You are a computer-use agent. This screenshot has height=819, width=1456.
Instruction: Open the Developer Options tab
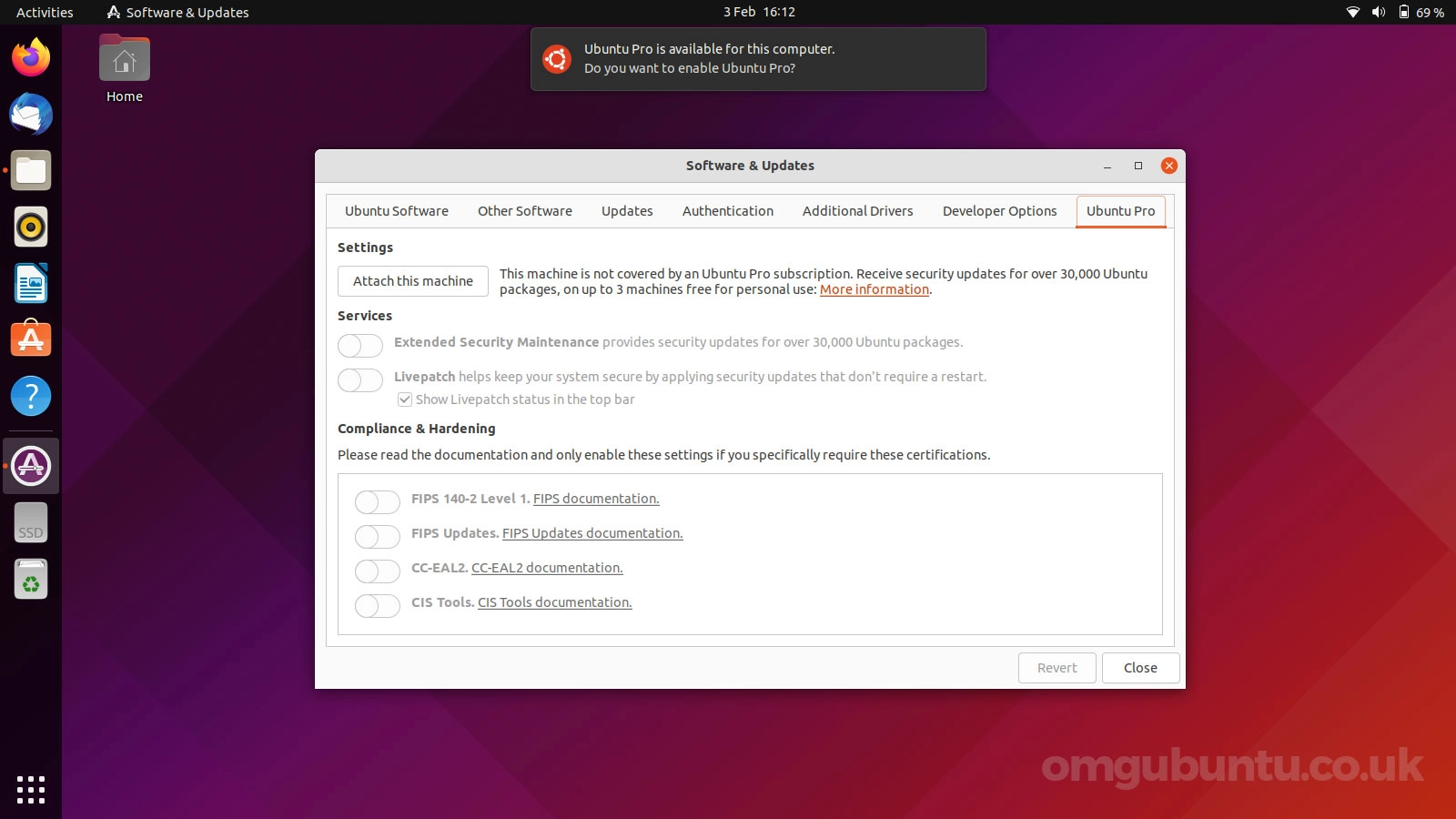coord(1000,211)
